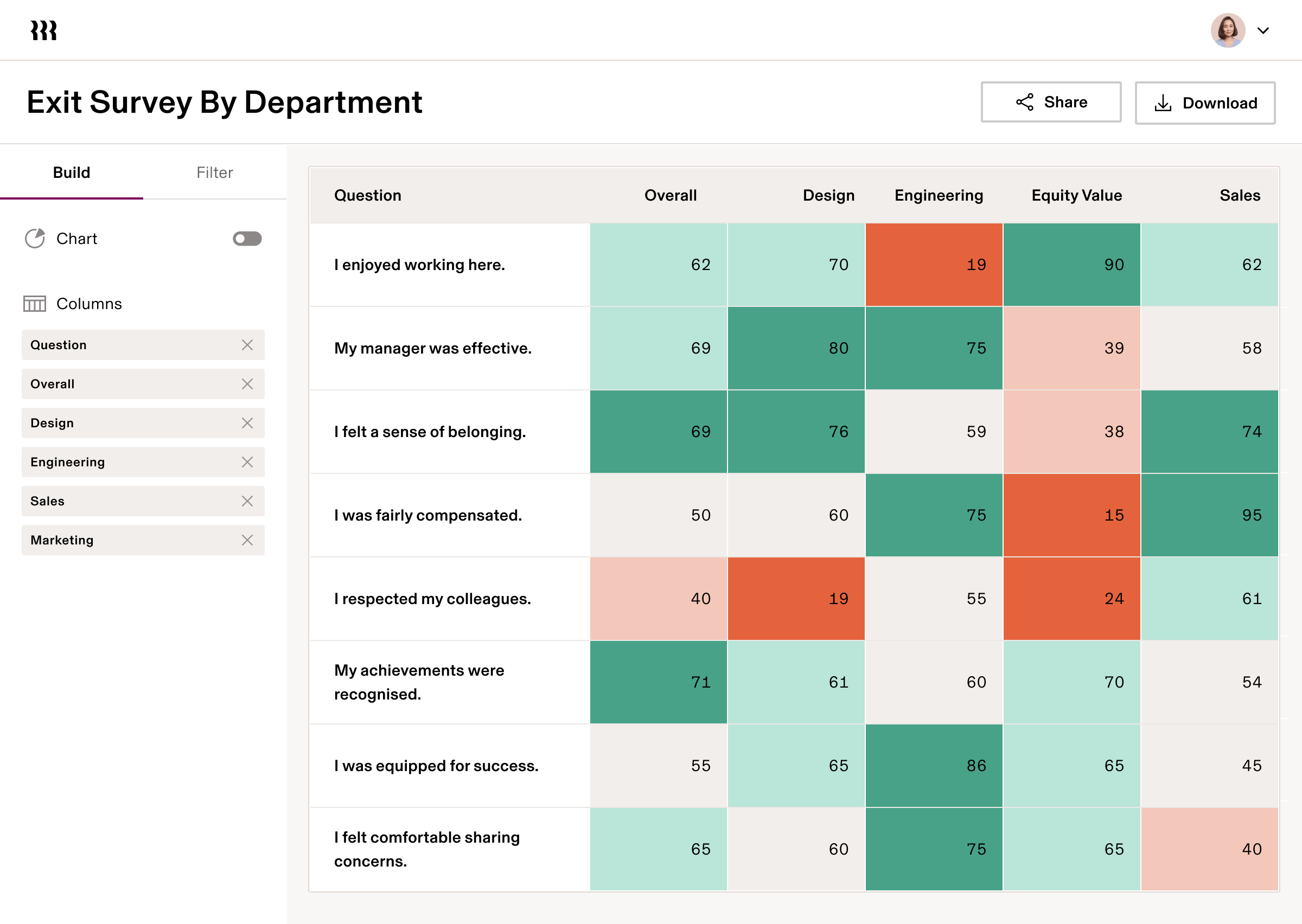This screenshot has height=924, width=1302.
Task: Switch to the Filter tab
Action: click(214, 172)
